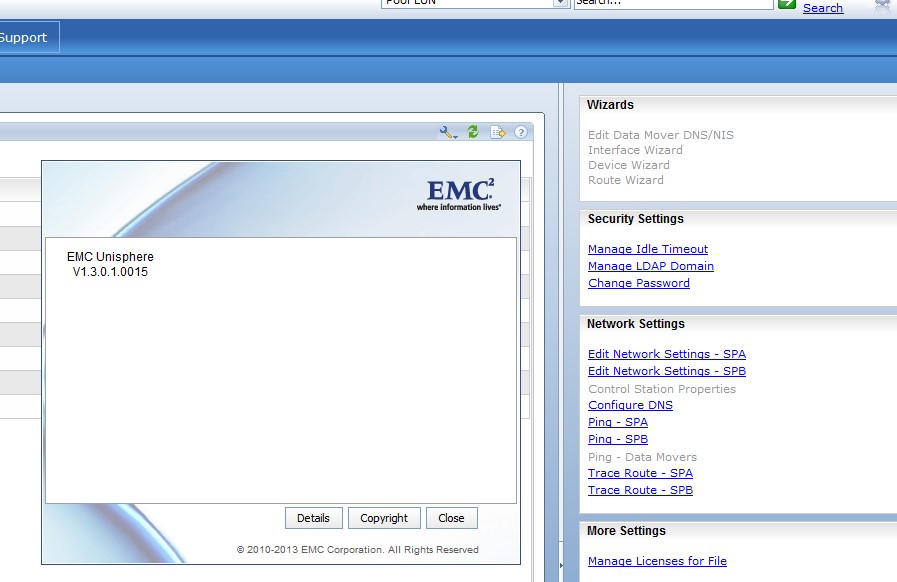Open Manage Licenses for File
The height and width of the screenshot is (582, 897).
click(657, 561)
